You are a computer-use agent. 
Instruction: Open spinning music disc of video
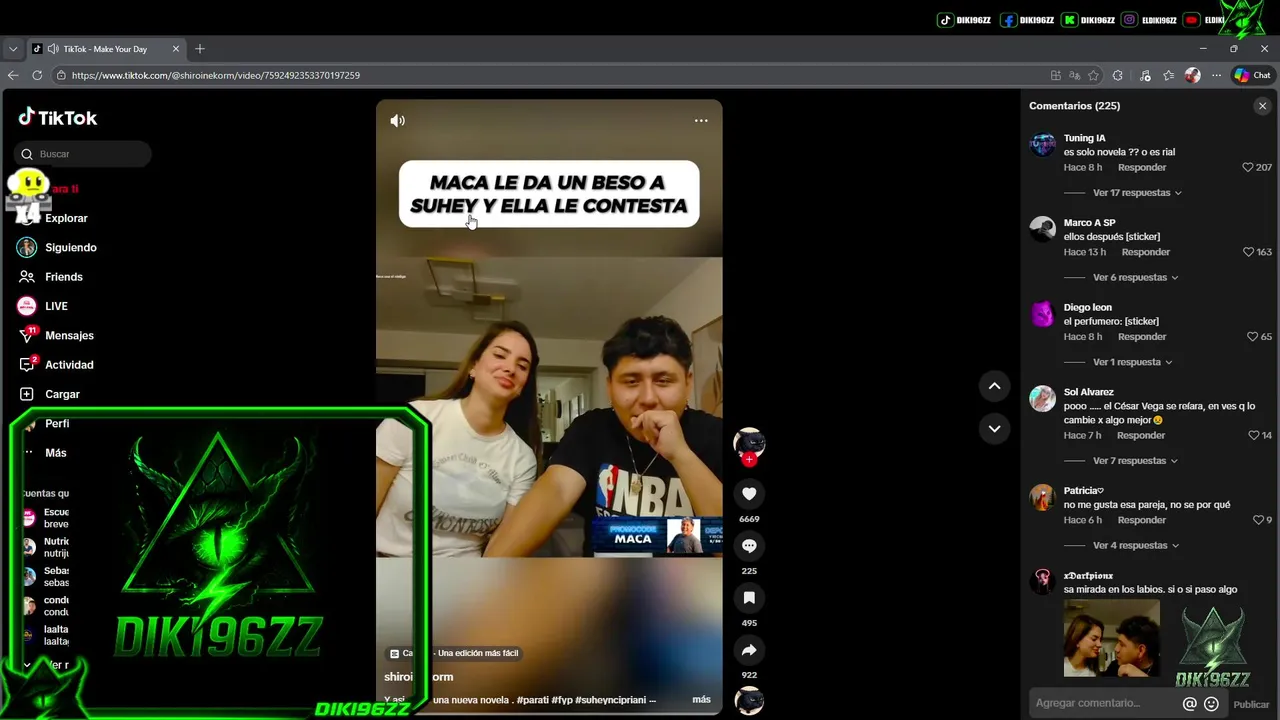click(749, 701)
